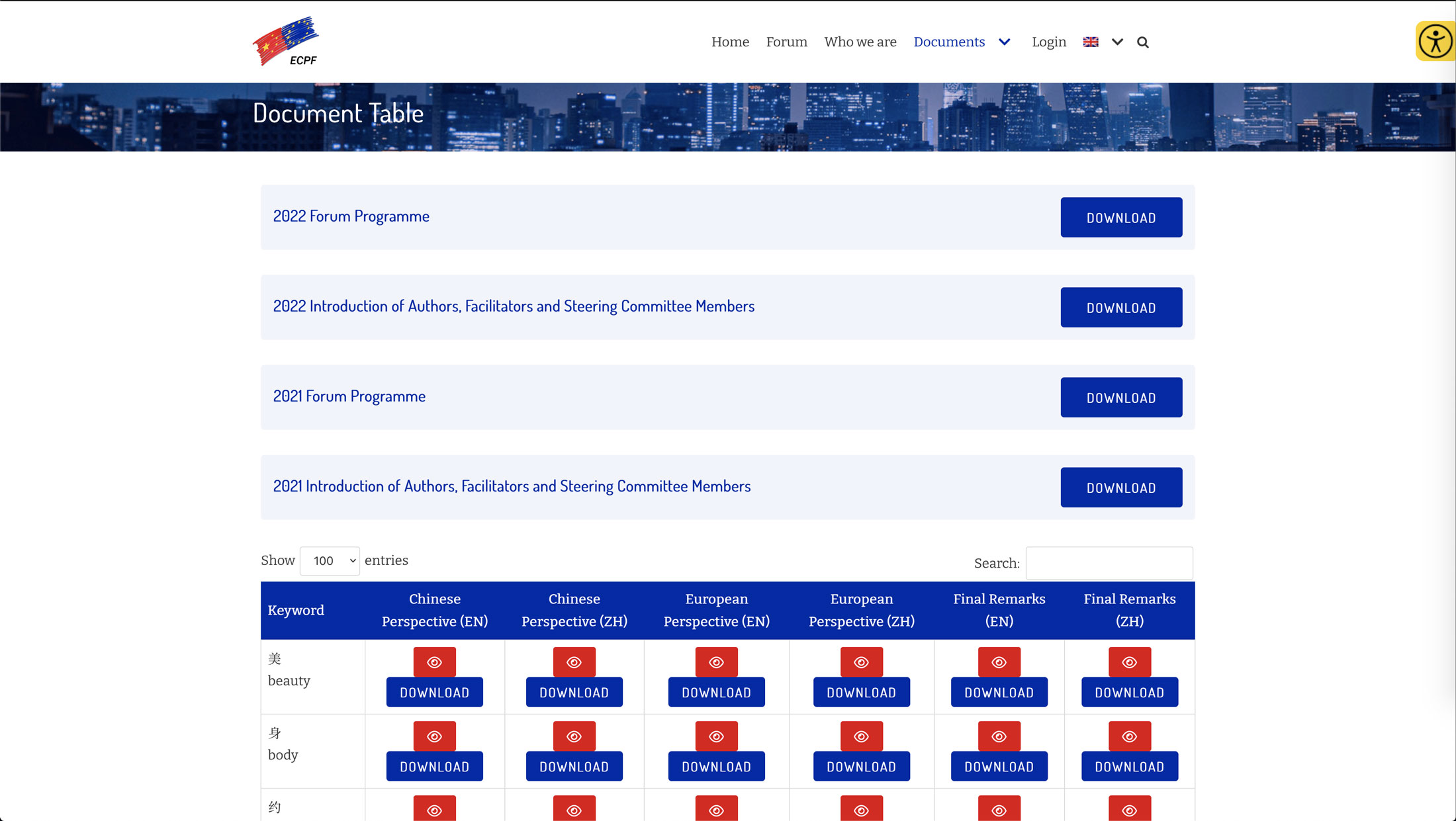This screenshot has height=821, width=1456.
Task: Download the 2022 Forum Programme
Action: click(x=1121, y=217)
